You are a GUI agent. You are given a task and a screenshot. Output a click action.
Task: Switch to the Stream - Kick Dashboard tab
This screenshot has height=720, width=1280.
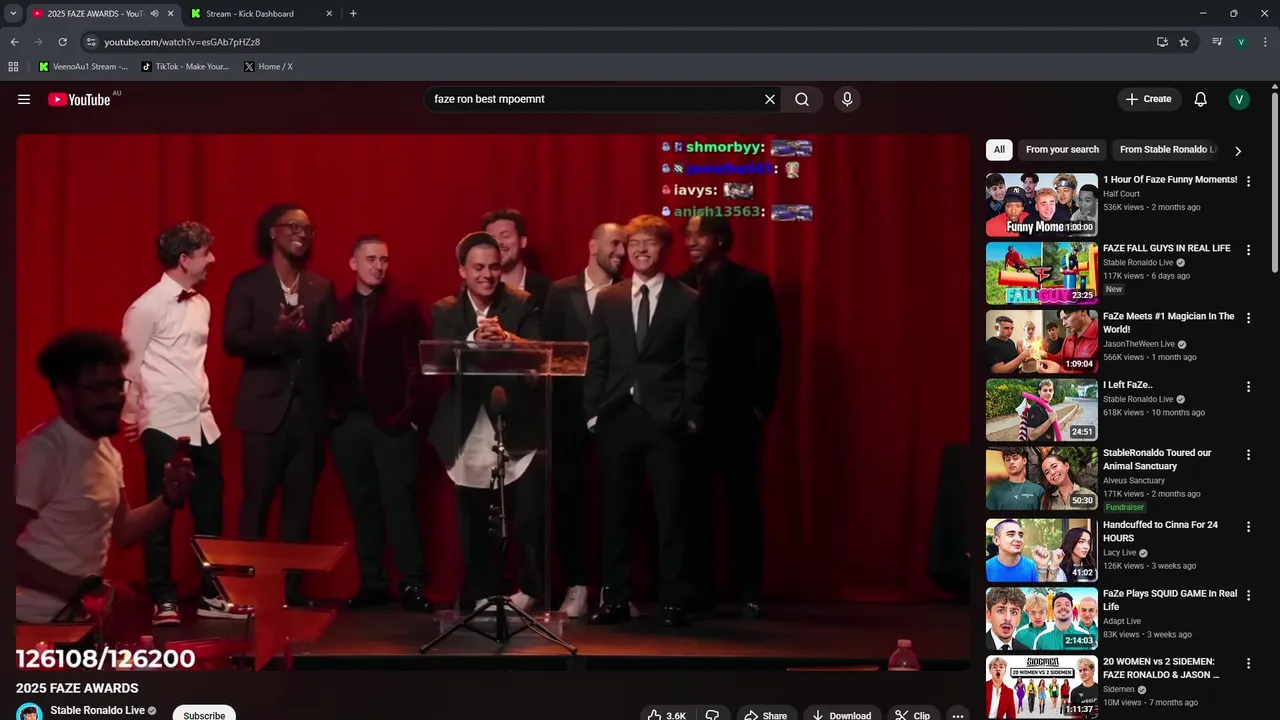point(250,14)
